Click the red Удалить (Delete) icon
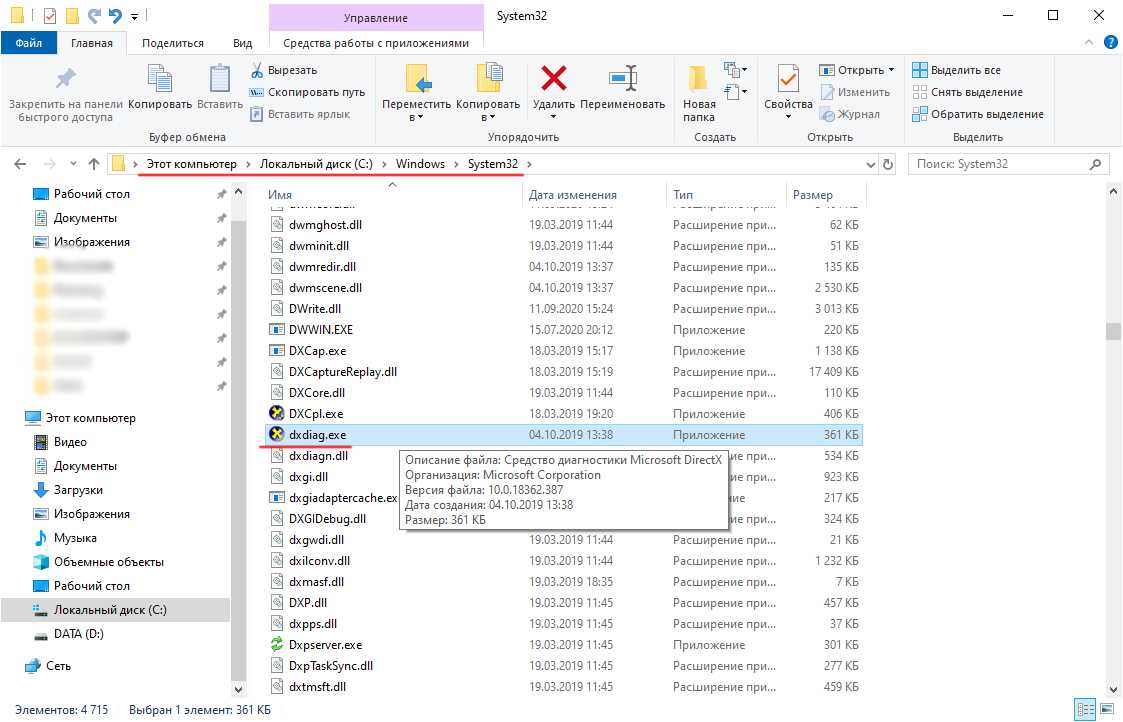 tap(553, 79)
